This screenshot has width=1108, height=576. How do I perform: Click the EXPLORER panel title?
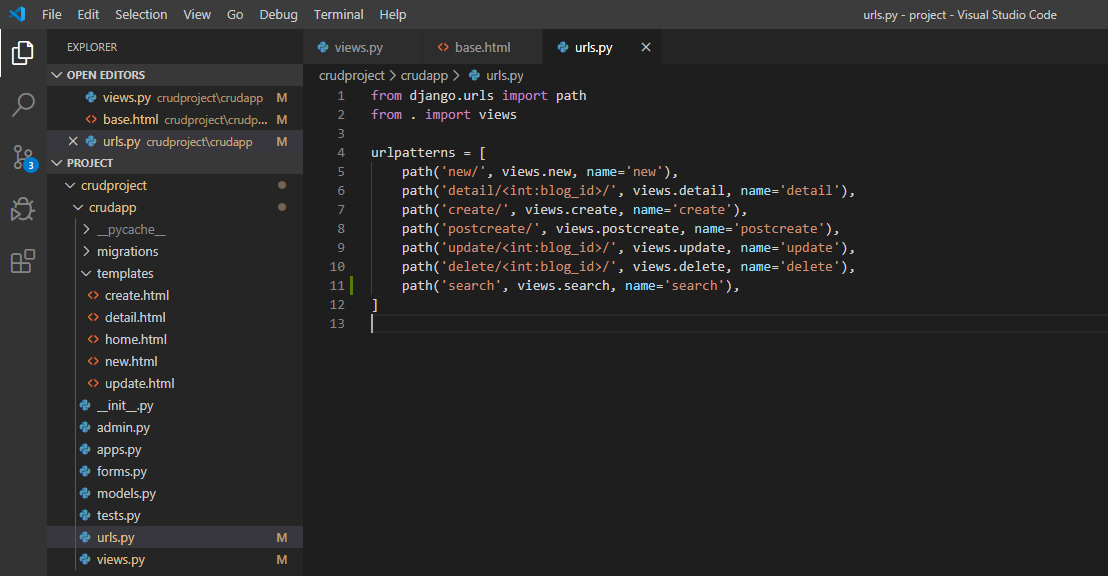point(92,47)
